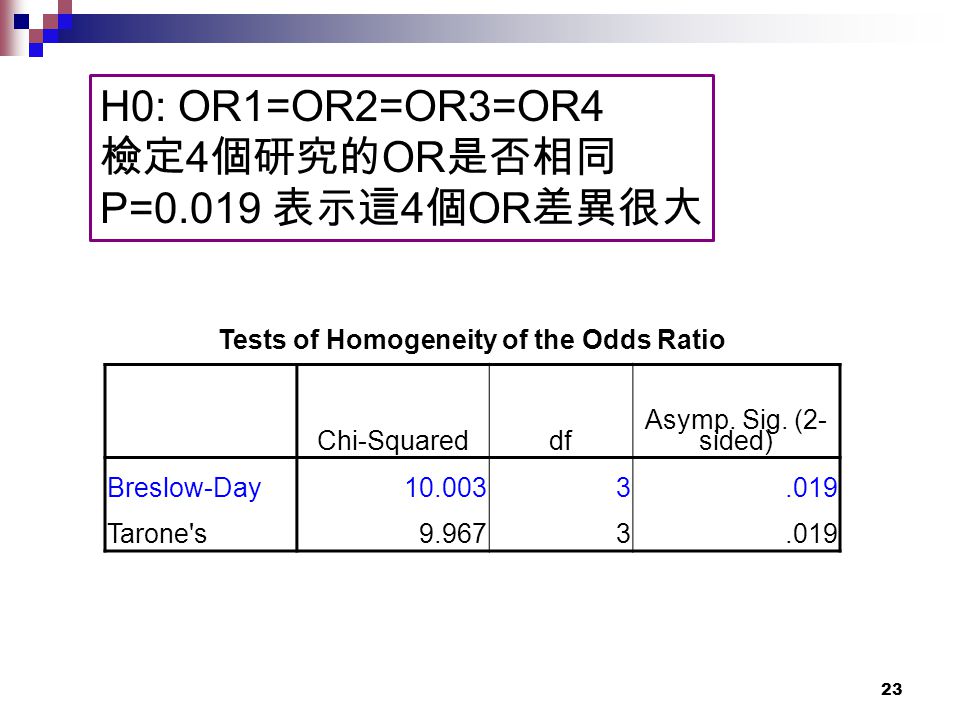Click the Tests of Homogeneity table title

(472, 339)
